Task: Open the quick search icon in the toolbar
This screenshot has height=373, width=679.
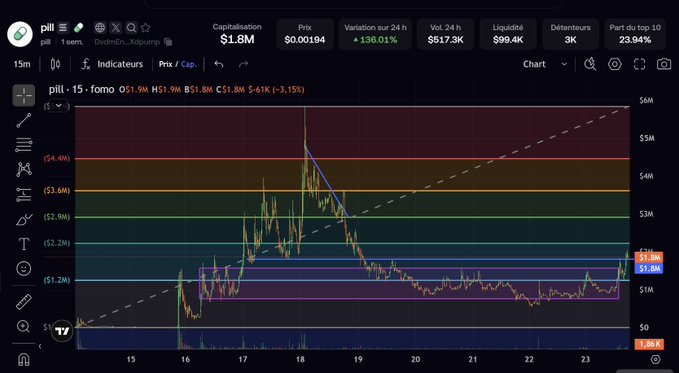Action: point(590,64)
